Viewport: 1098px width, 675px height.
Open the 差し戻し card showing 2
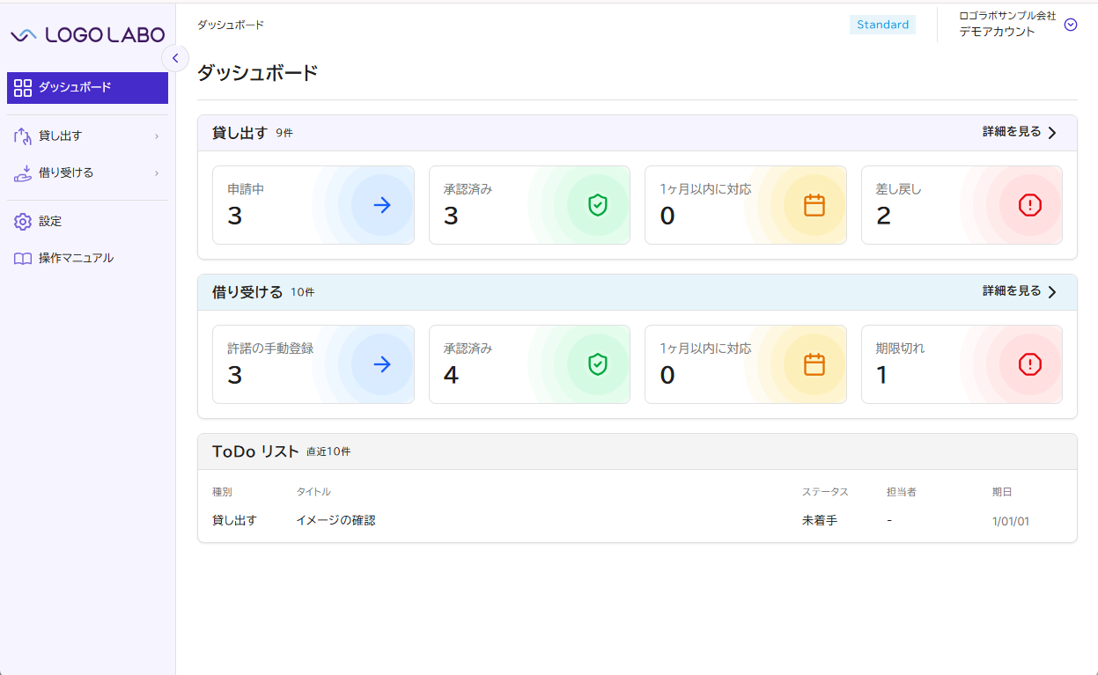pyautogui.click(x=961, y=205)
